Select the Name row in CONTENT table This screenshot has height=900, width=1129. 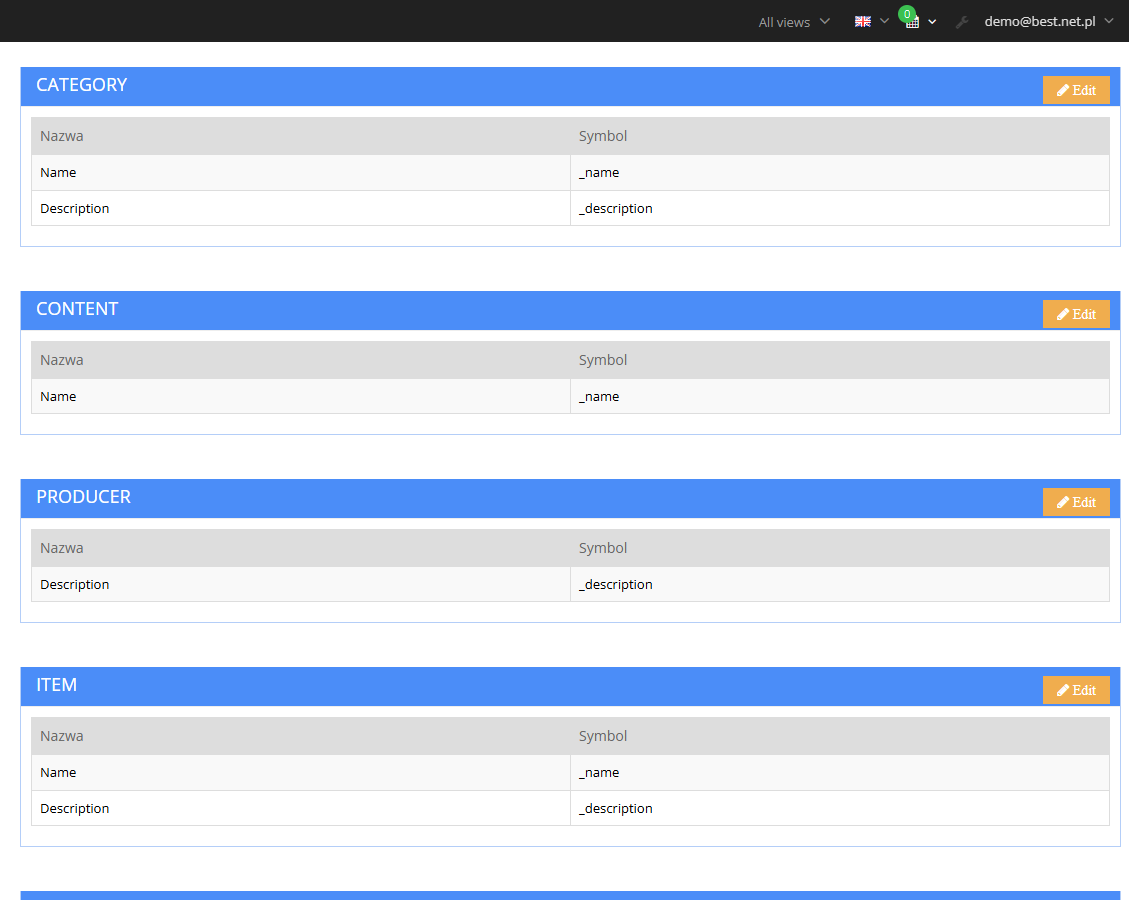(x=570, y=396)
